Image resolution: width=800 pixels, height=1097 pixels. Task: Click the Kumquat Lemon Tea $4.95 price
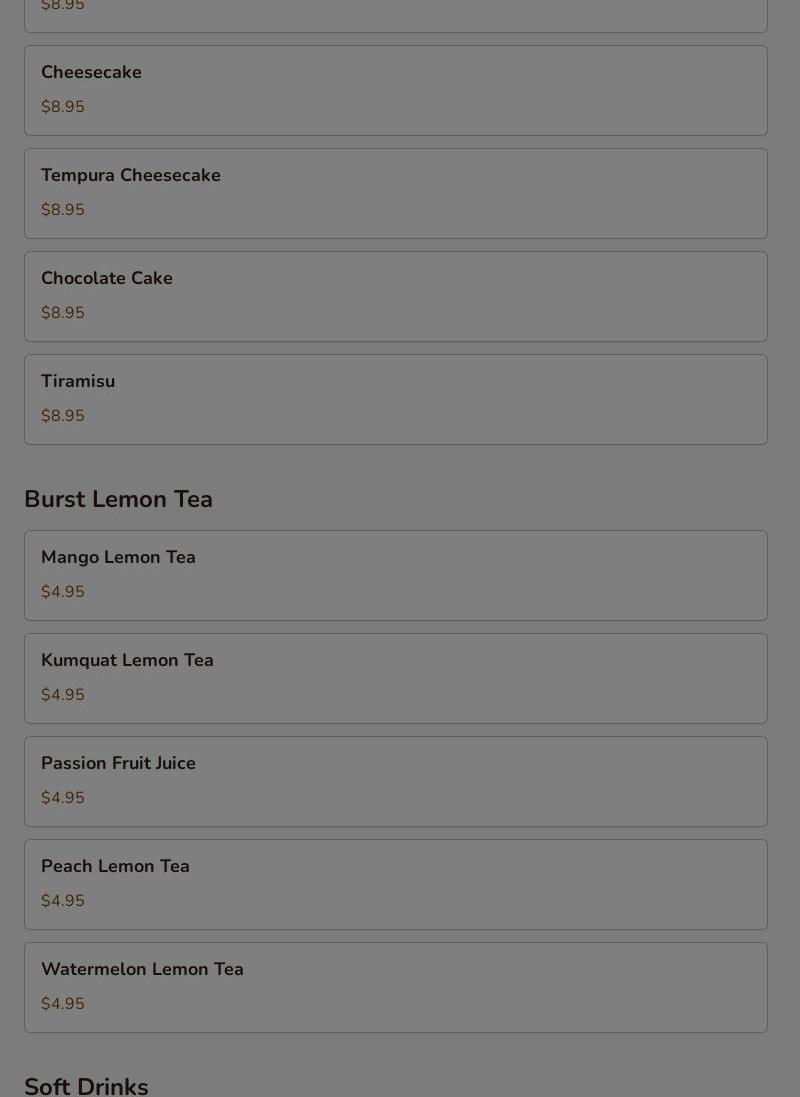62,695
